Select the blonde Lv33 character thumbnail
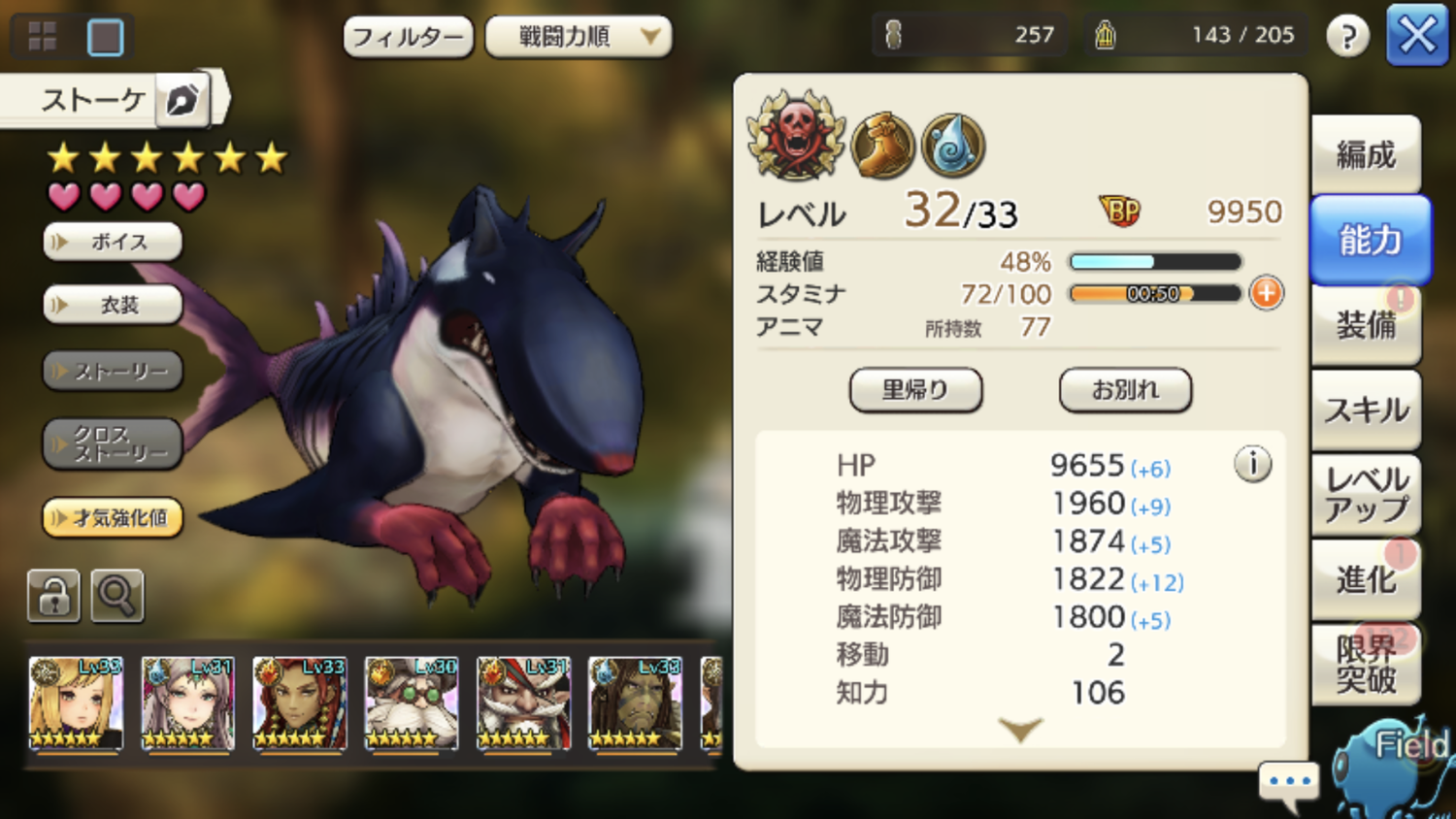 coord(76,704)
